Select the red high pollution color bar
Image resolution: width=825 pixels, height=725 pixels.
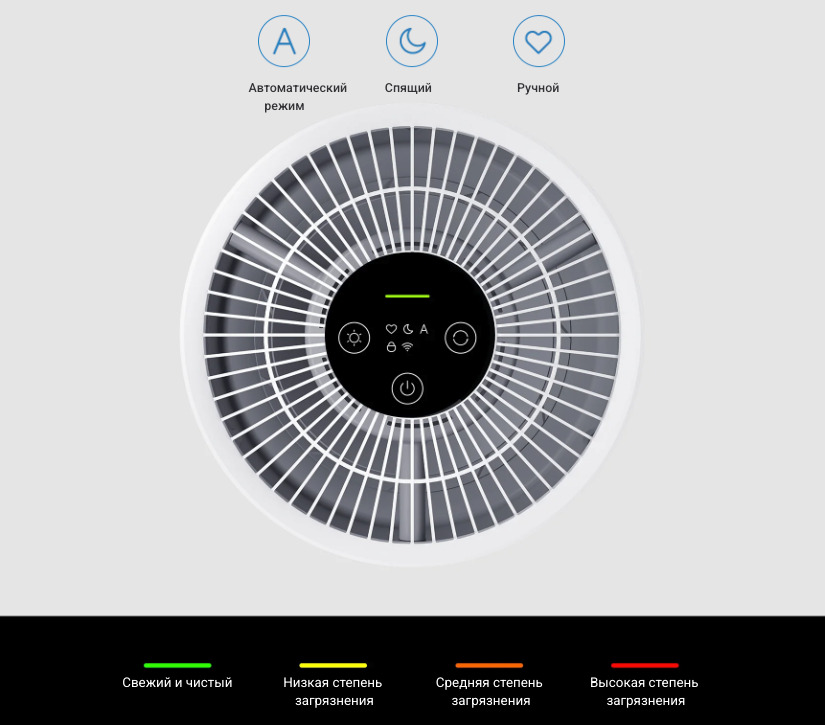(644, 665)
